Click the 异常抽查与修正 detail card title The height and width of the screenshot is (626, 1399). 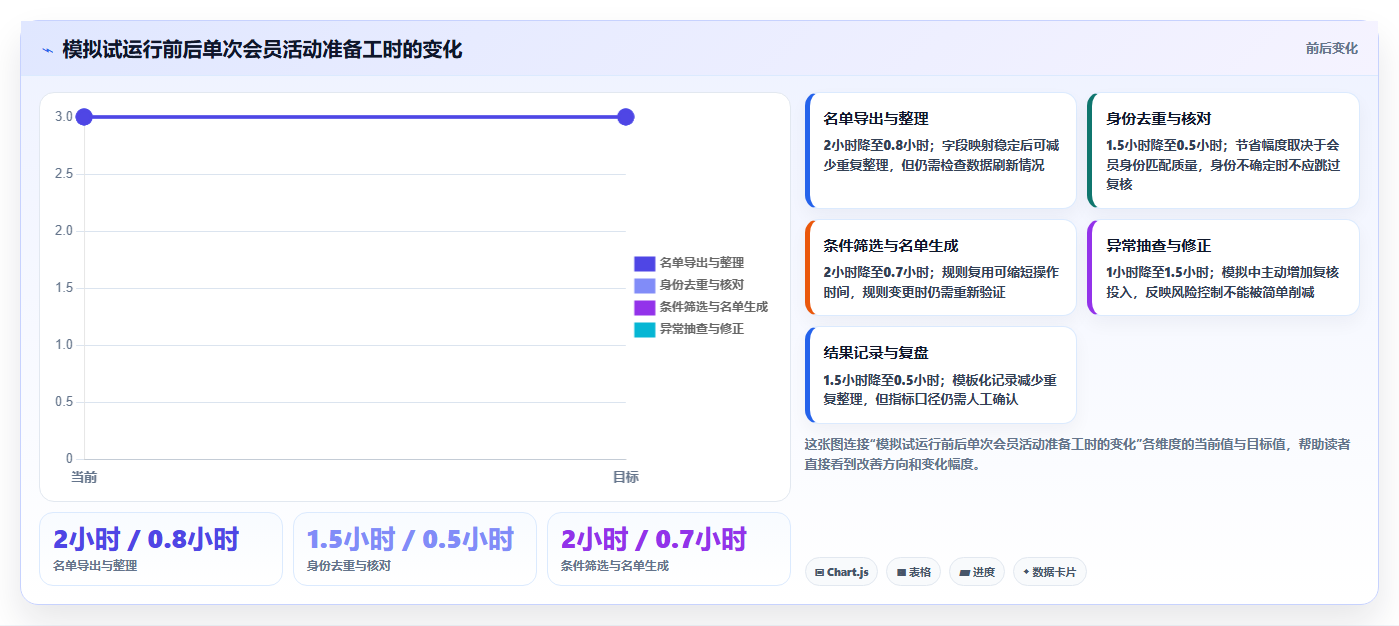click(1159, 245)
